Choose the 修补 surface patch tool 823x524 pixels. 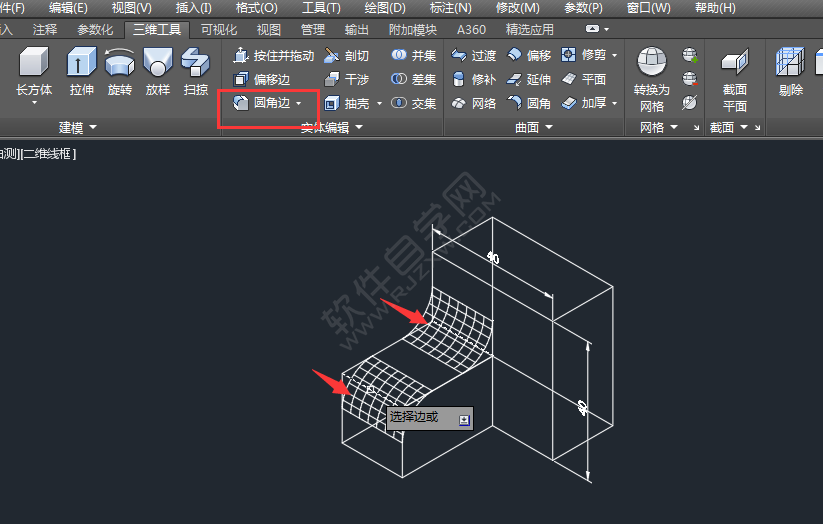tap(473, 79)
